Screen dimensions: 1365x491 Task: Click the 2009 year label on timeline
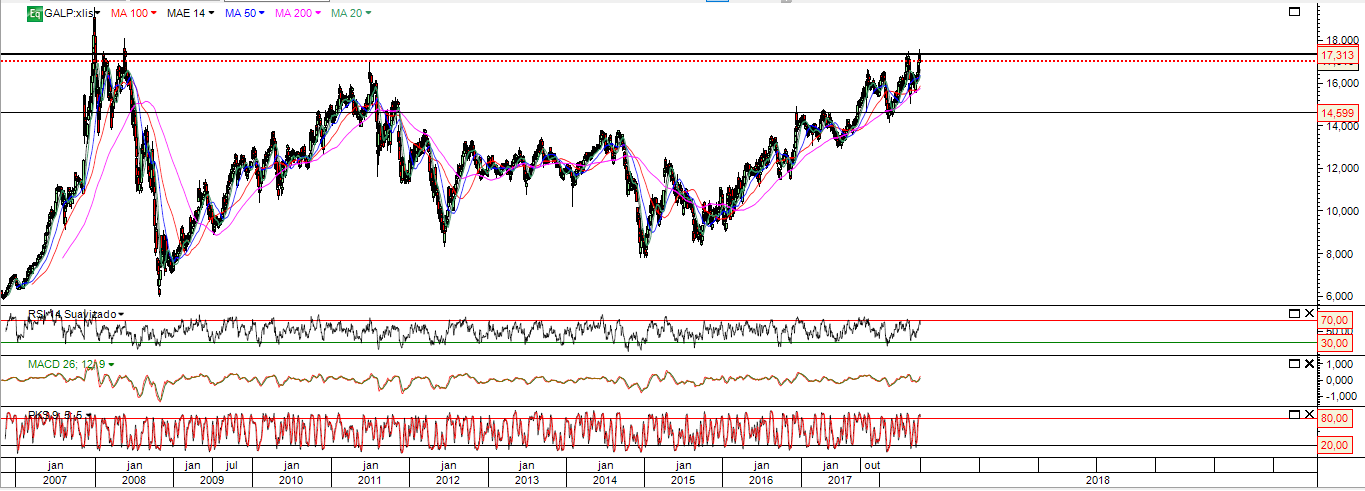tap(211, 480)
